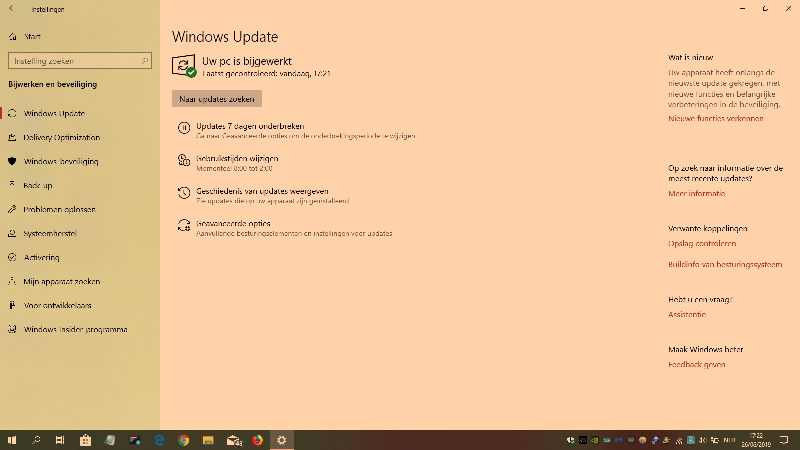Open Delivery Optimization settings

61,137
